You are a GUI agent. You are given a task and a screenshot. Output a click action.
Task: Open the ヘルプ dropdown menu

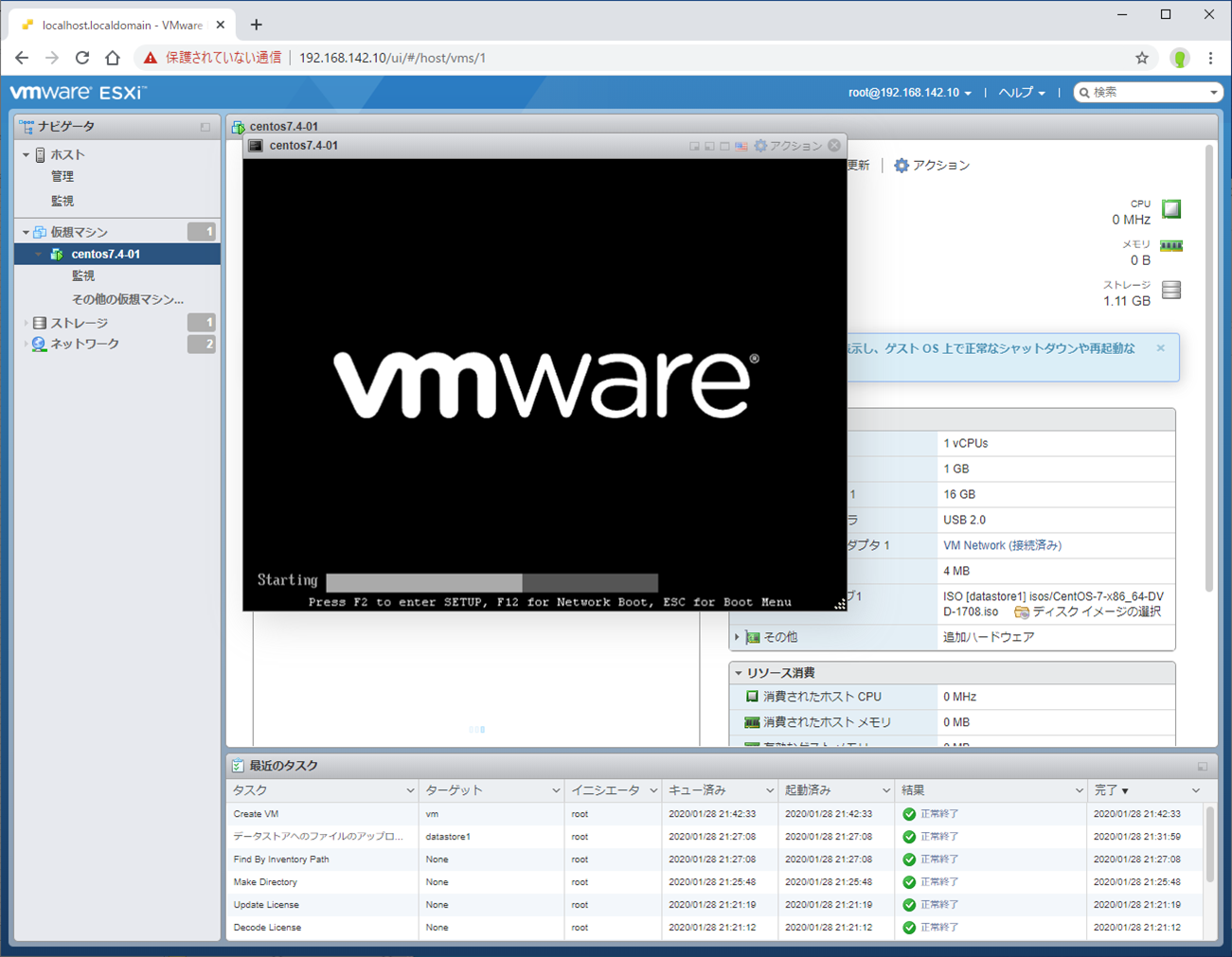click(x=1022, y=93)
